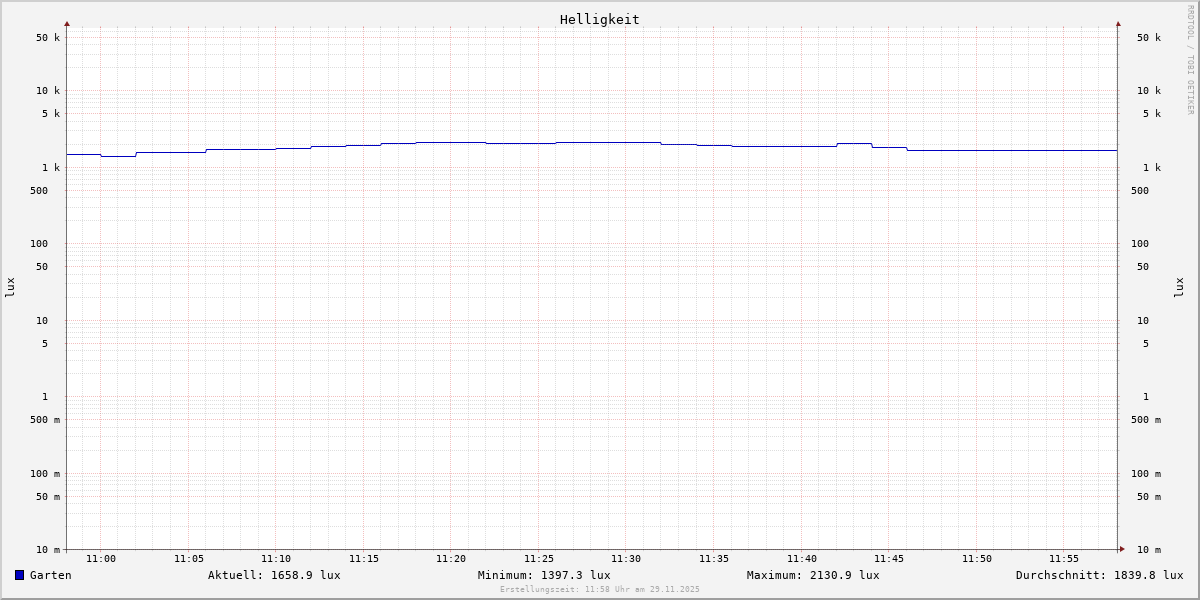Click the Erstellungszeit timestamp footer text
Viewport: 1200px width, 600px height.
click(x=600, y=590)
